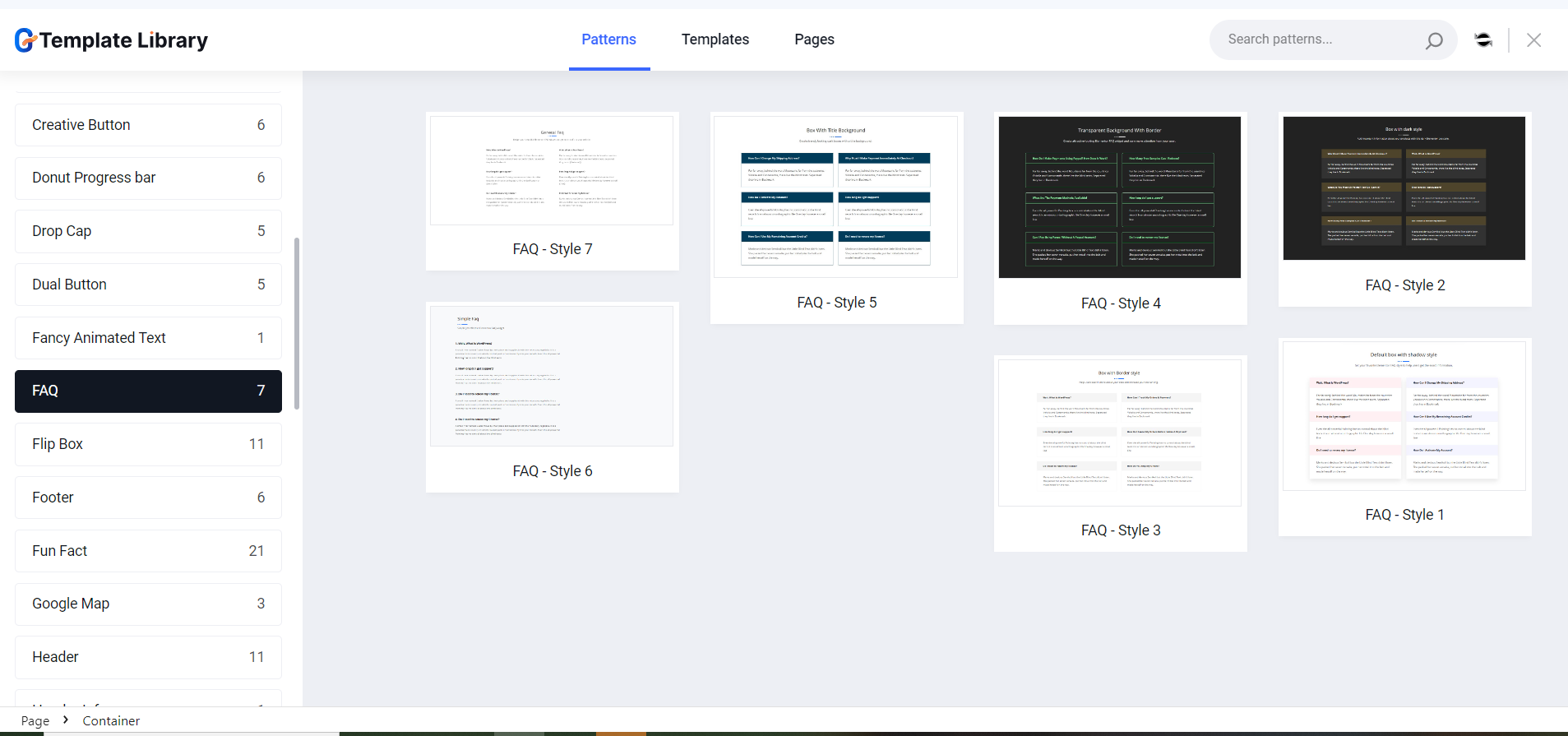Choose the Donut Progress bar category

pyautogui.click(x=148, y=178)
